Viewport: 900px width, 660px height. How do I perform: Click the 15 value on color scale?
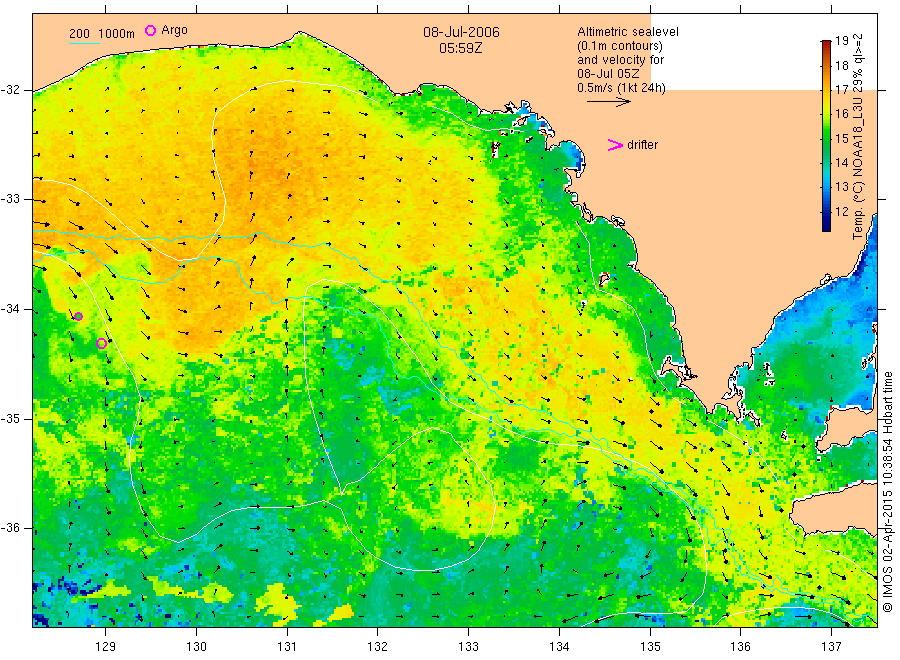click(x=841, y=138)
